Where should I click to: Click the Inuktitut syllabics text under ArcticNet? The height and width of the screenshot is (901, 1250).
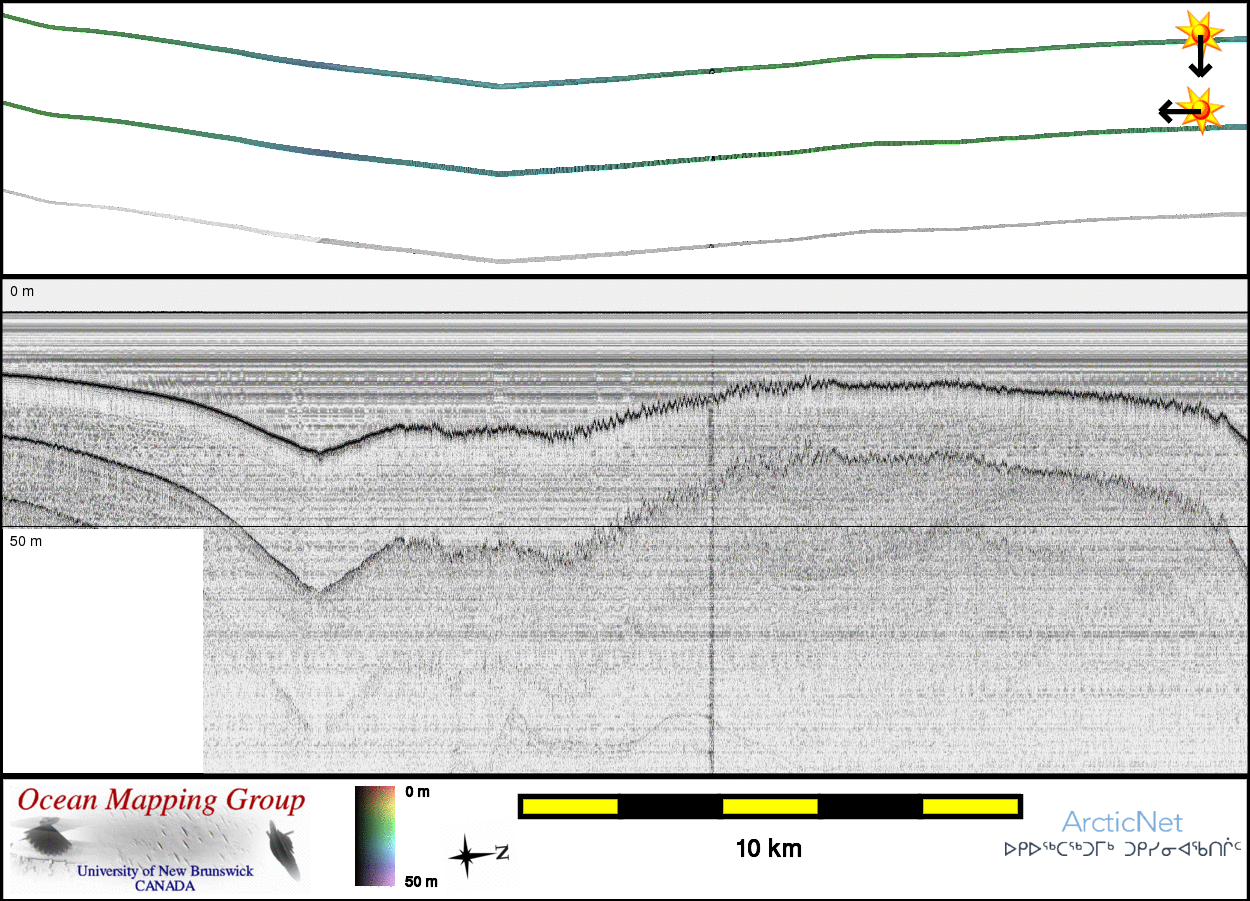click(x=1122, y=849)
